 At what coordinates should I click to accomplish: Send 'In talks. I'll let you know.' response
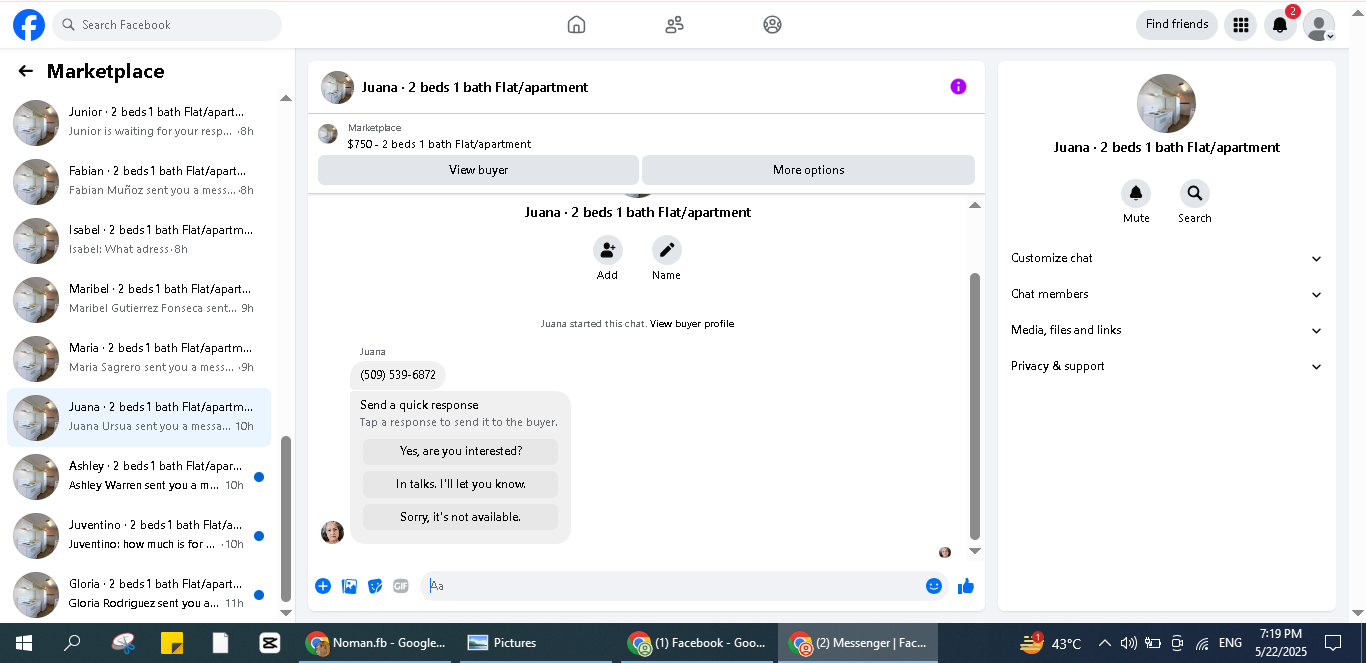(x=461, y=484)
